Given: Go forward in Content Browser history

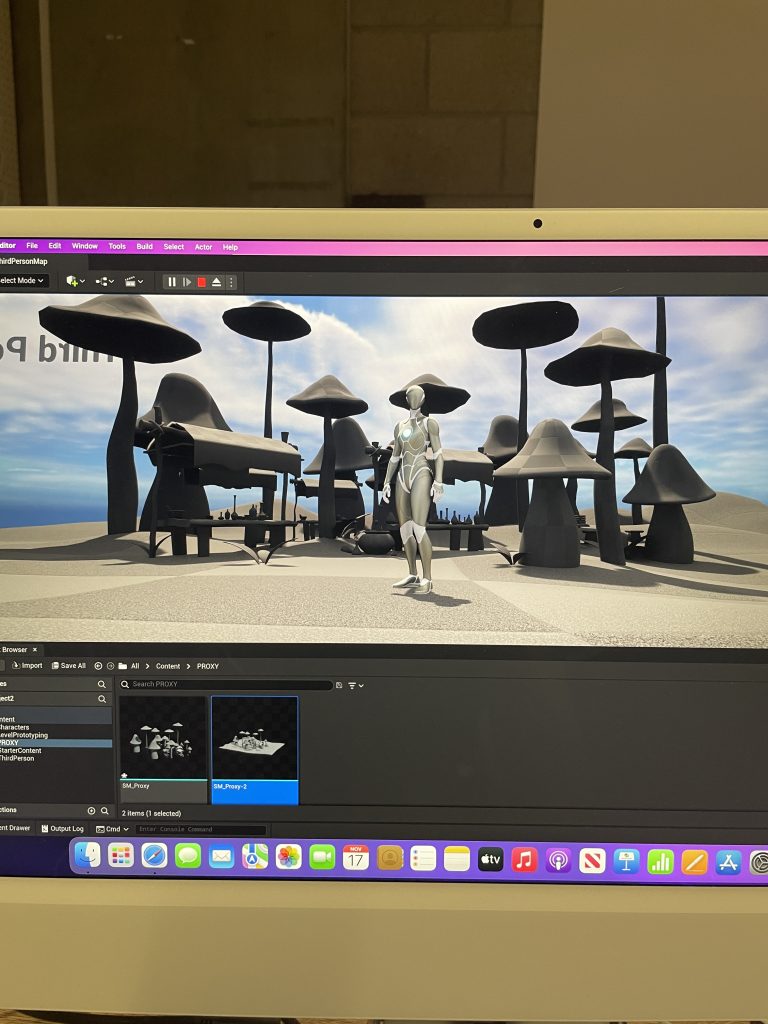Looking at the screenshot, I should tap(110, 666).
